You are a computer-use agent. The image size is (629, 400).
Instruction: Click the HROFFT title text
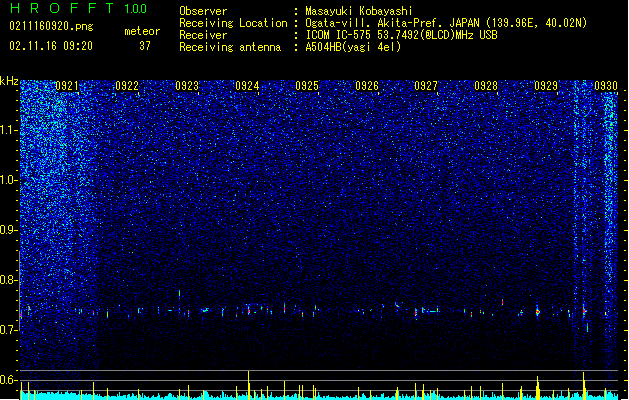tap(63, 8)
